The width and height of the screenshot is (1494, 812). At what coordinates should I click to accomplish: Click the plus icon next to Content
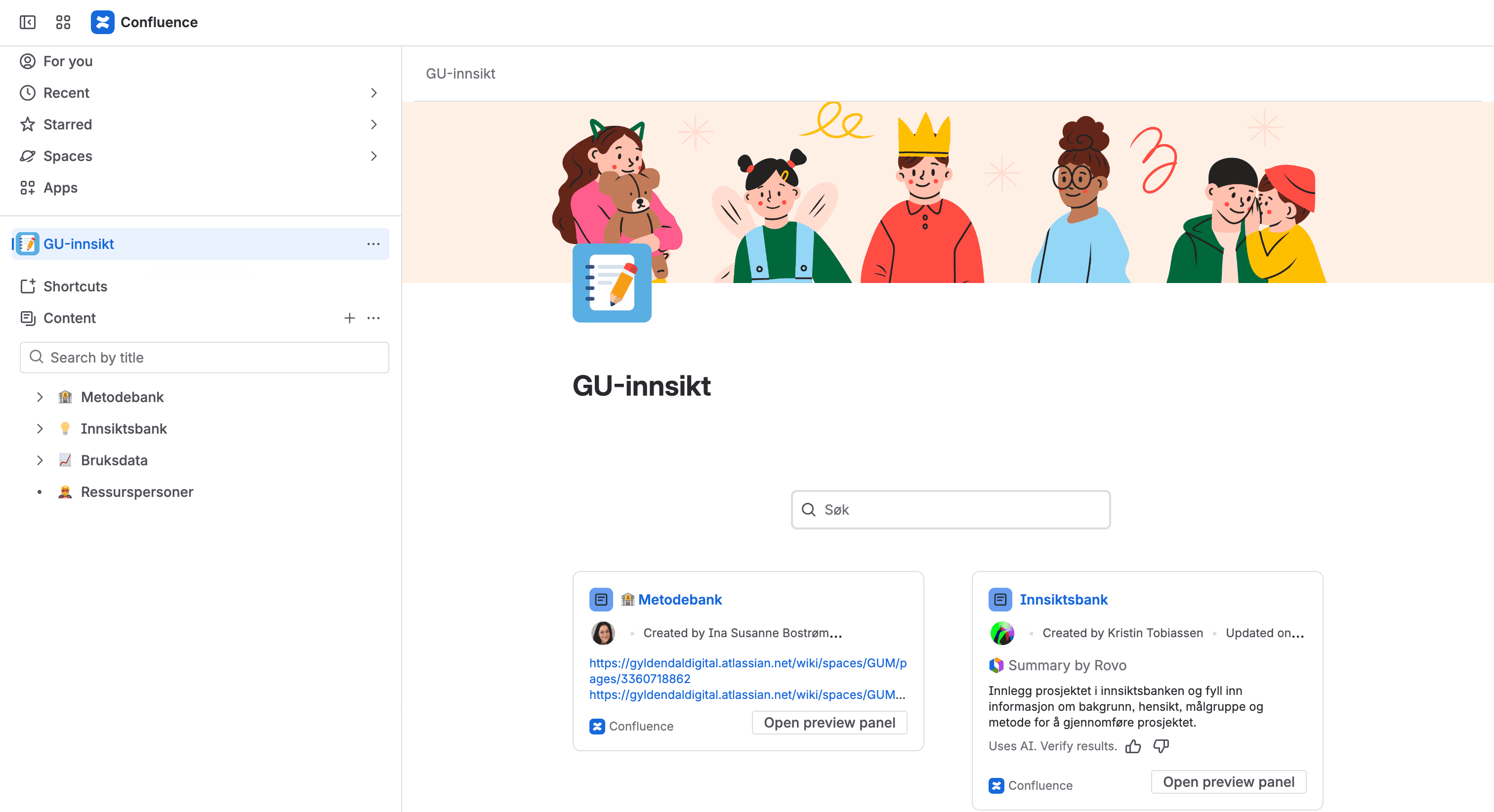pos(349,318)
